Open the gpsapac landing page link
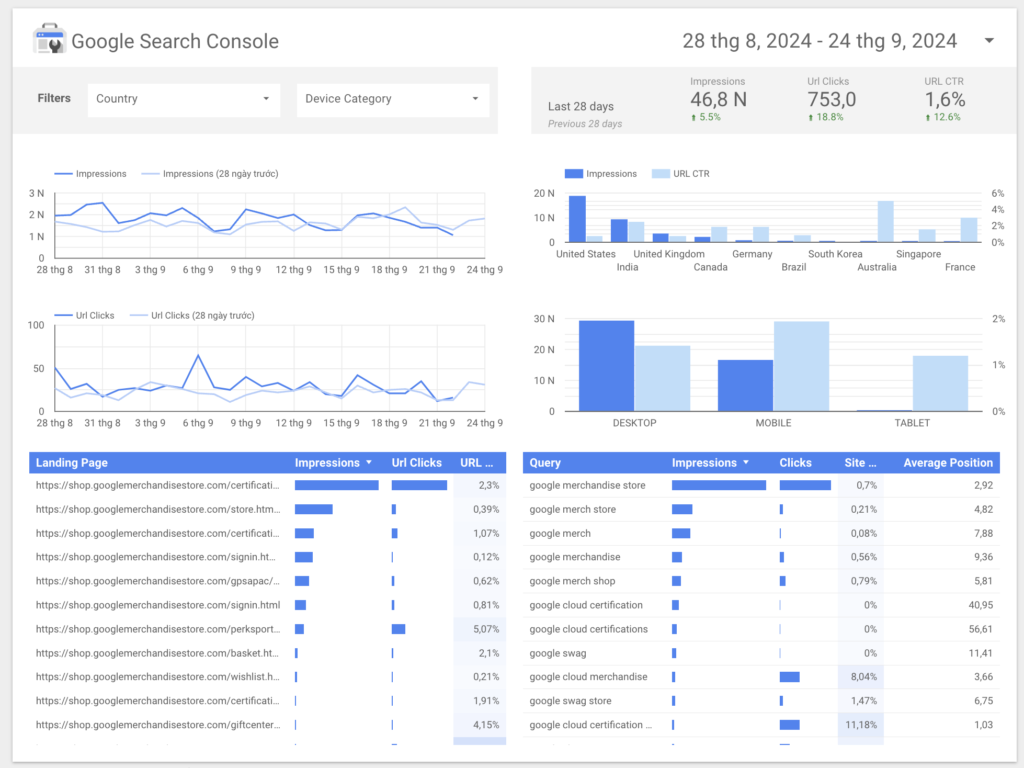The width and height of the screenshot is (1024, 768). coord(157,581)
